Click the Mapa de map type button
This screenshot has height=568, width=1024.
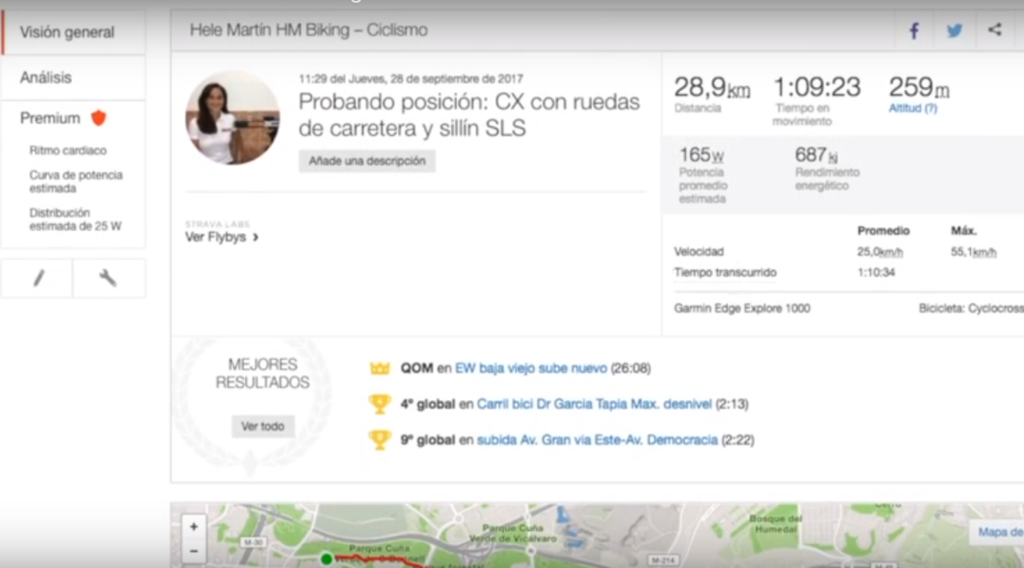(x=999, y=532)
